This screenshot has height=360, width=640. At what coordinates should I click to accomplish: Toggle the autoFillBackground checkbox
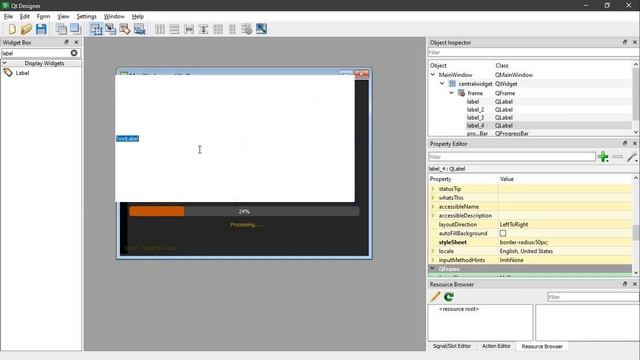503,233
